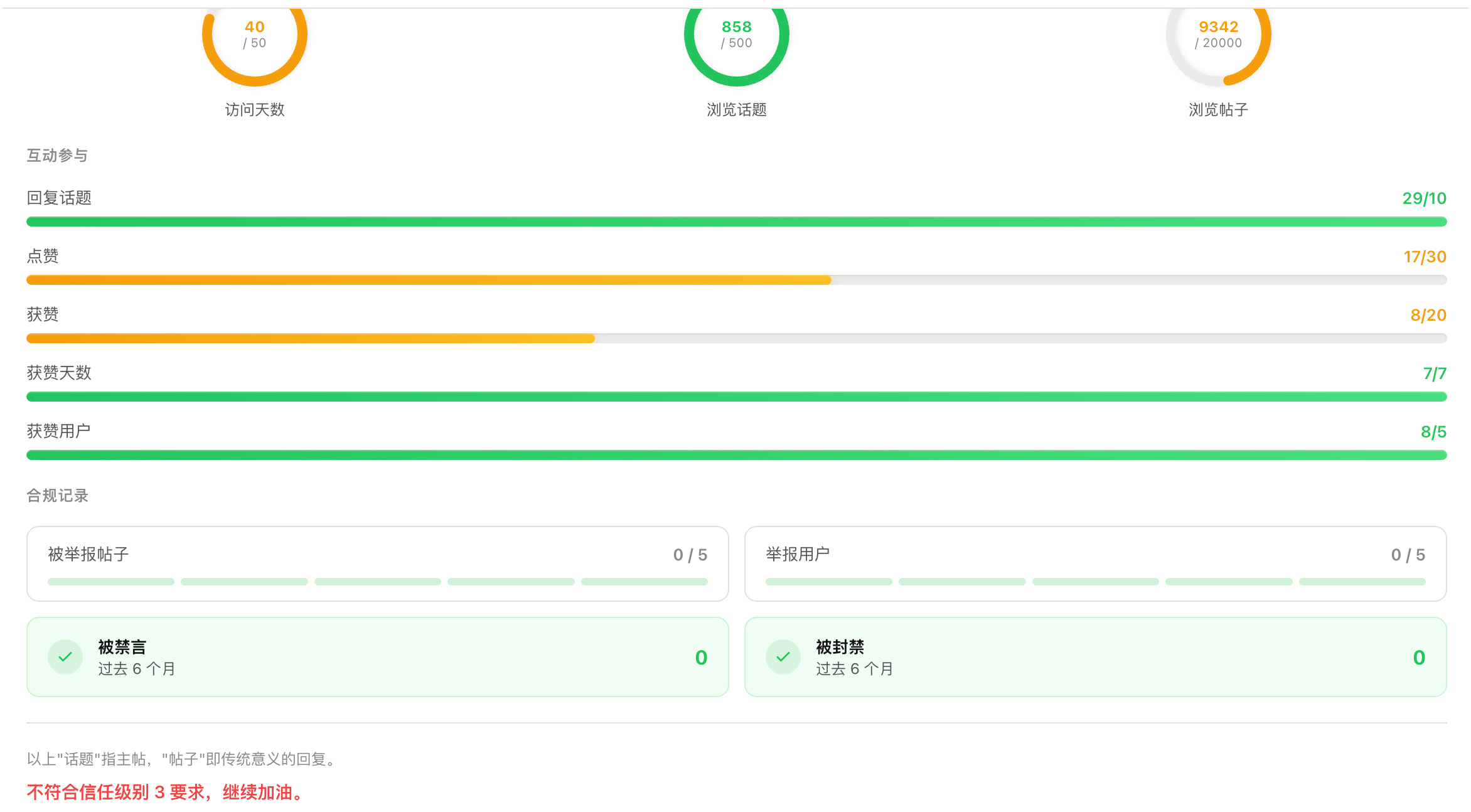Click the 17/30 value for 点赞

point(1425,257)
